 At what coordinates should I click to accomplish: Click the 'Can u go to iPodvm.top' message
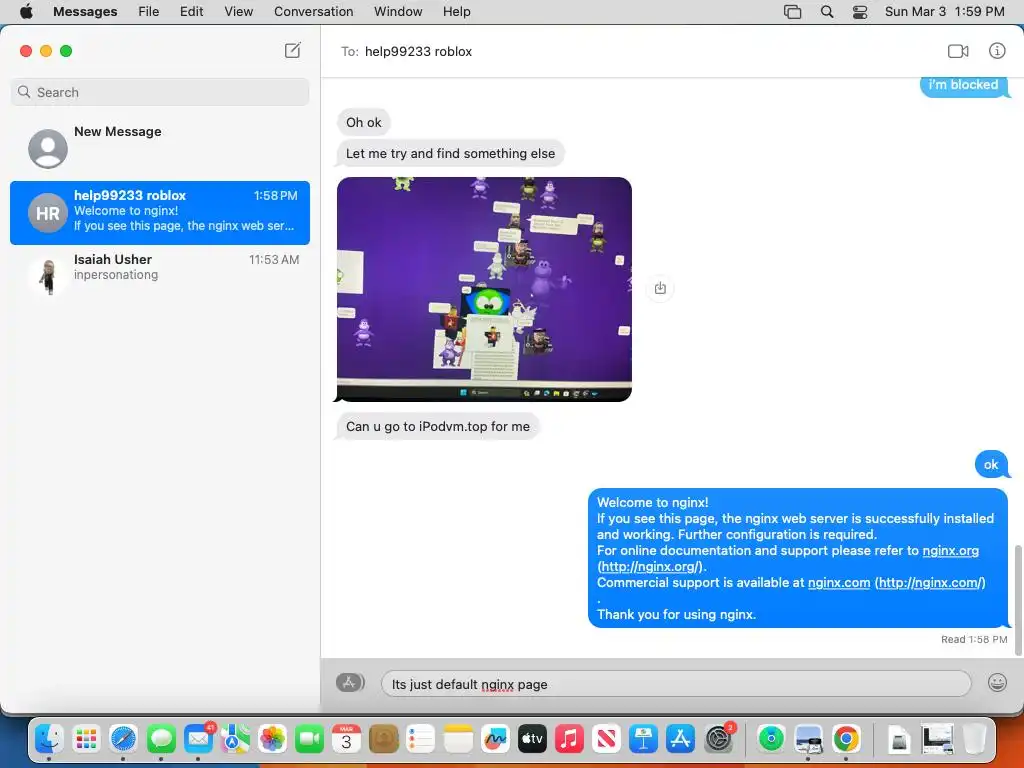pos(437,426)
